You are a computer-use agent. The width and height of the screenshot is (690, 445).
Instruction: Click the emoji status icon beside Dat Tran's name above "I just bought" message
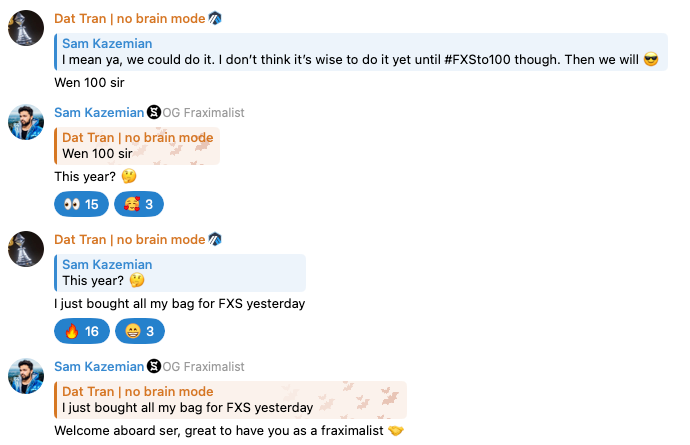[215, 240]
